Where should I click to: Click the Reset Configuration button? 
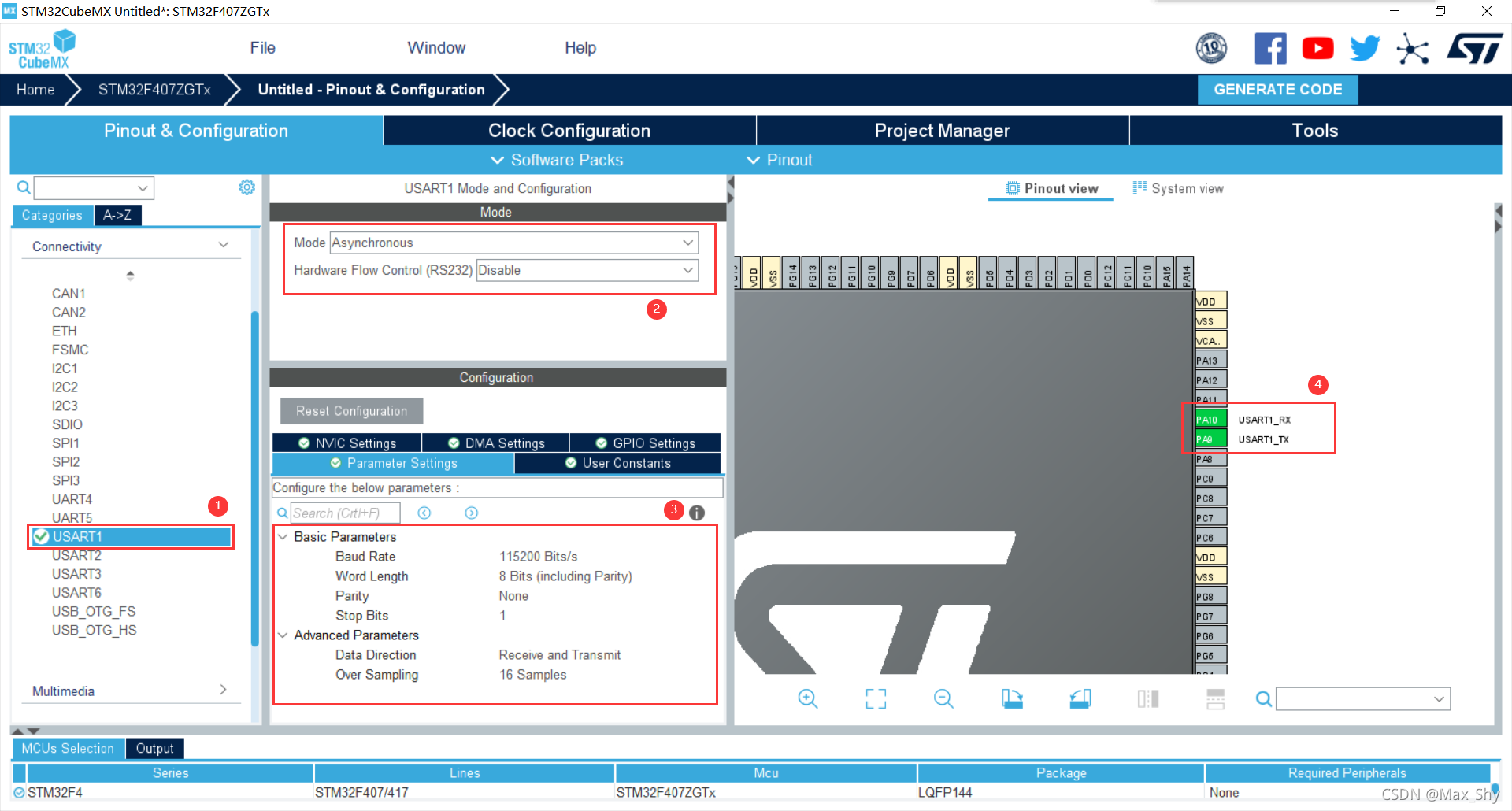351,411
